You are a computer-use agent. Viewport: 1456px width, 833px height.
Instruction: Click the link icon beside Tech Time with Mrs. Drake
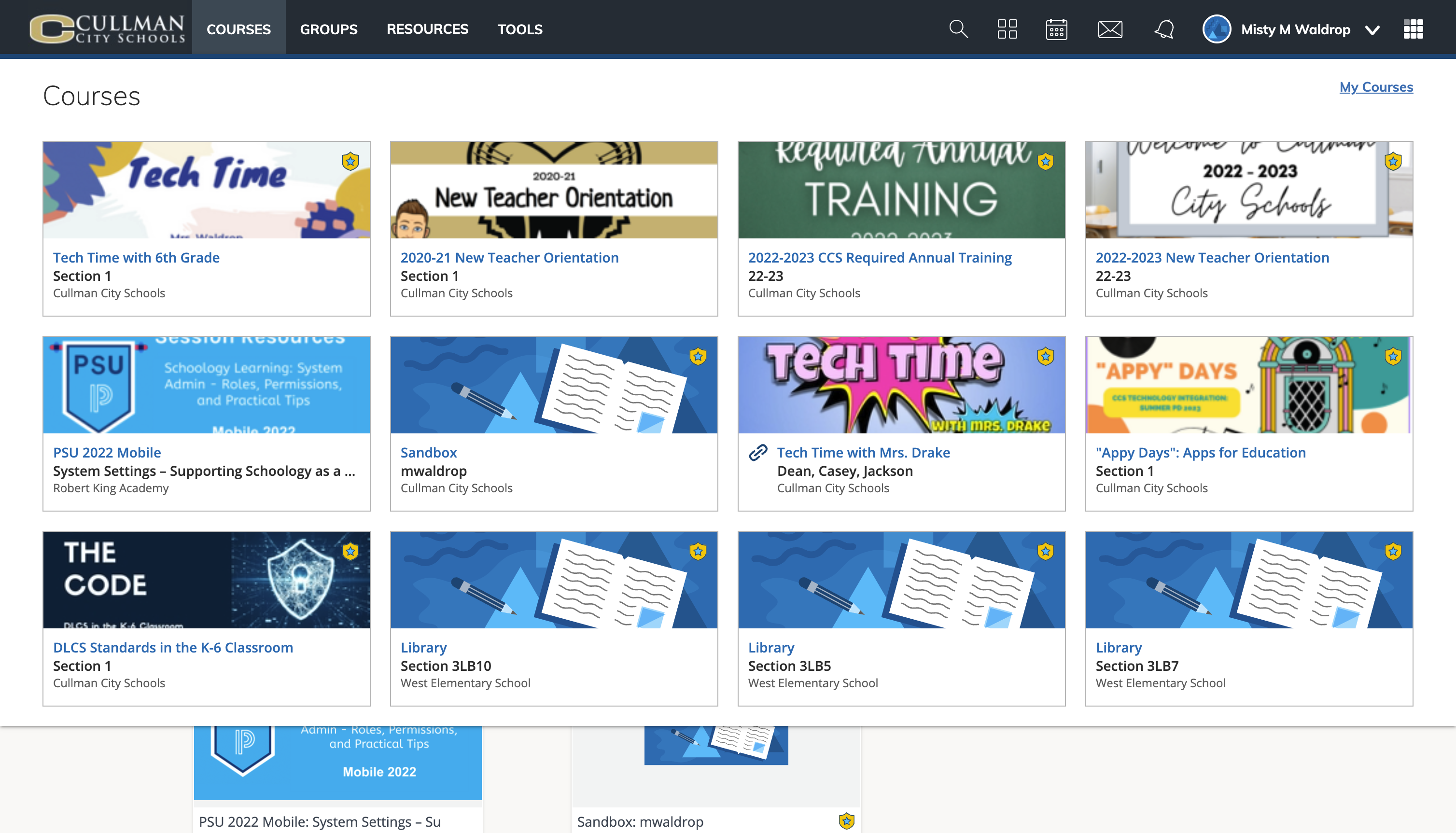click(758, 453)
